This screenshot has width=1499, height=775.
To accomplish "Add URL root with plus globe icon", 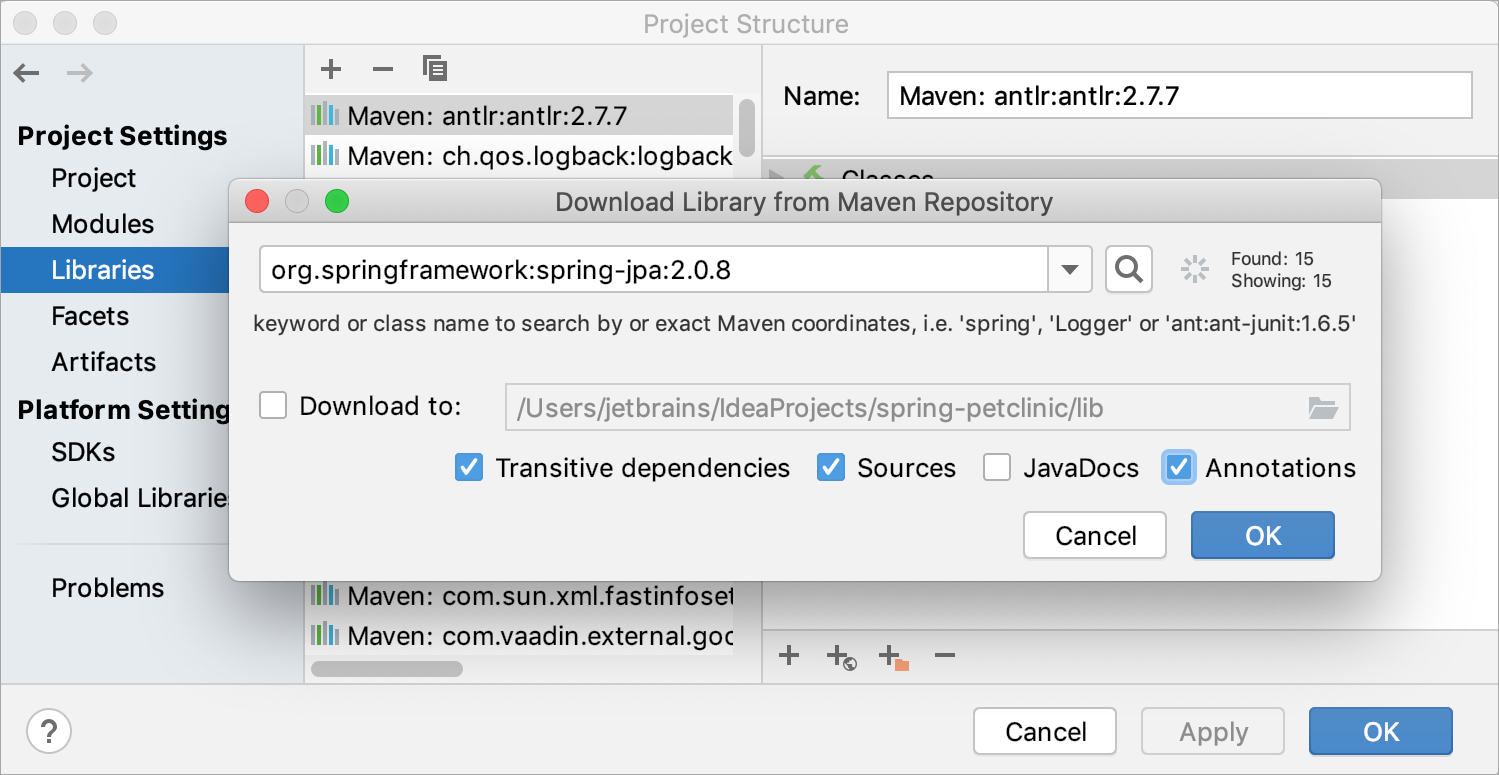I will (841, 657).
